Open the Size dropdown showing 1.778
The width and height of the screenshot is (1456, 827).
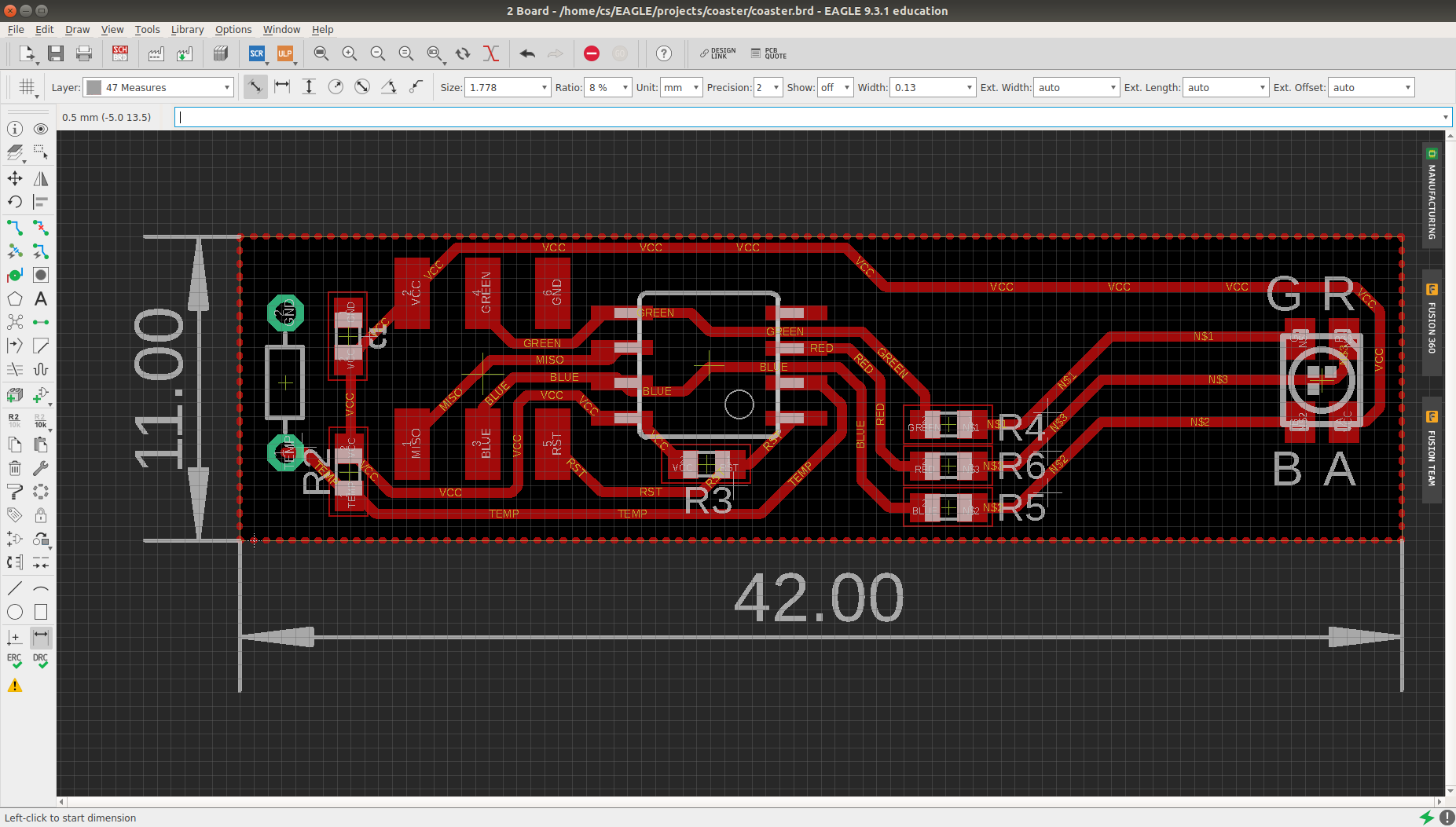tap(507, 87)
